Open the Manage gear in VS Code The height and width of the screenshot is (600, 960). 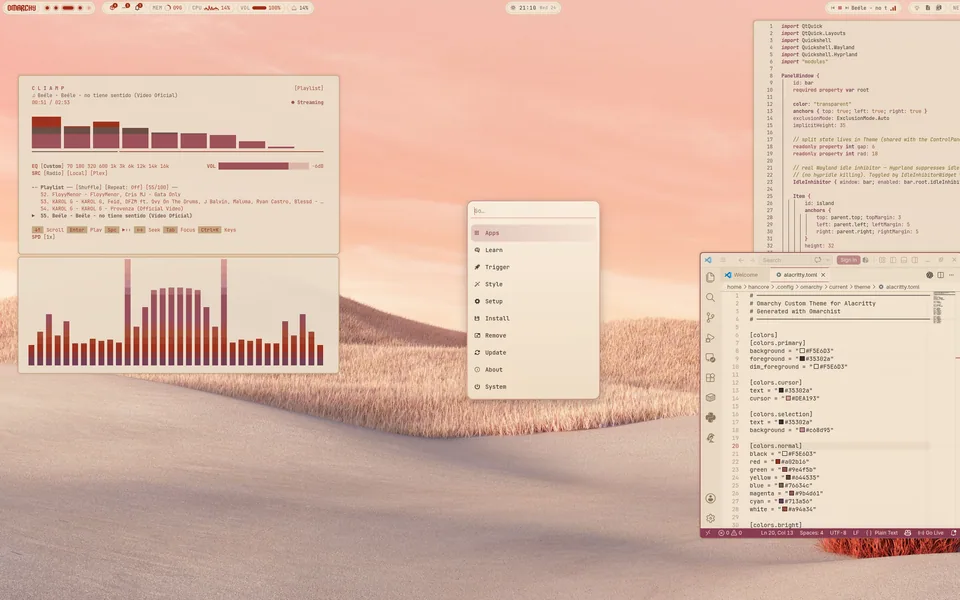pos(710,519)
